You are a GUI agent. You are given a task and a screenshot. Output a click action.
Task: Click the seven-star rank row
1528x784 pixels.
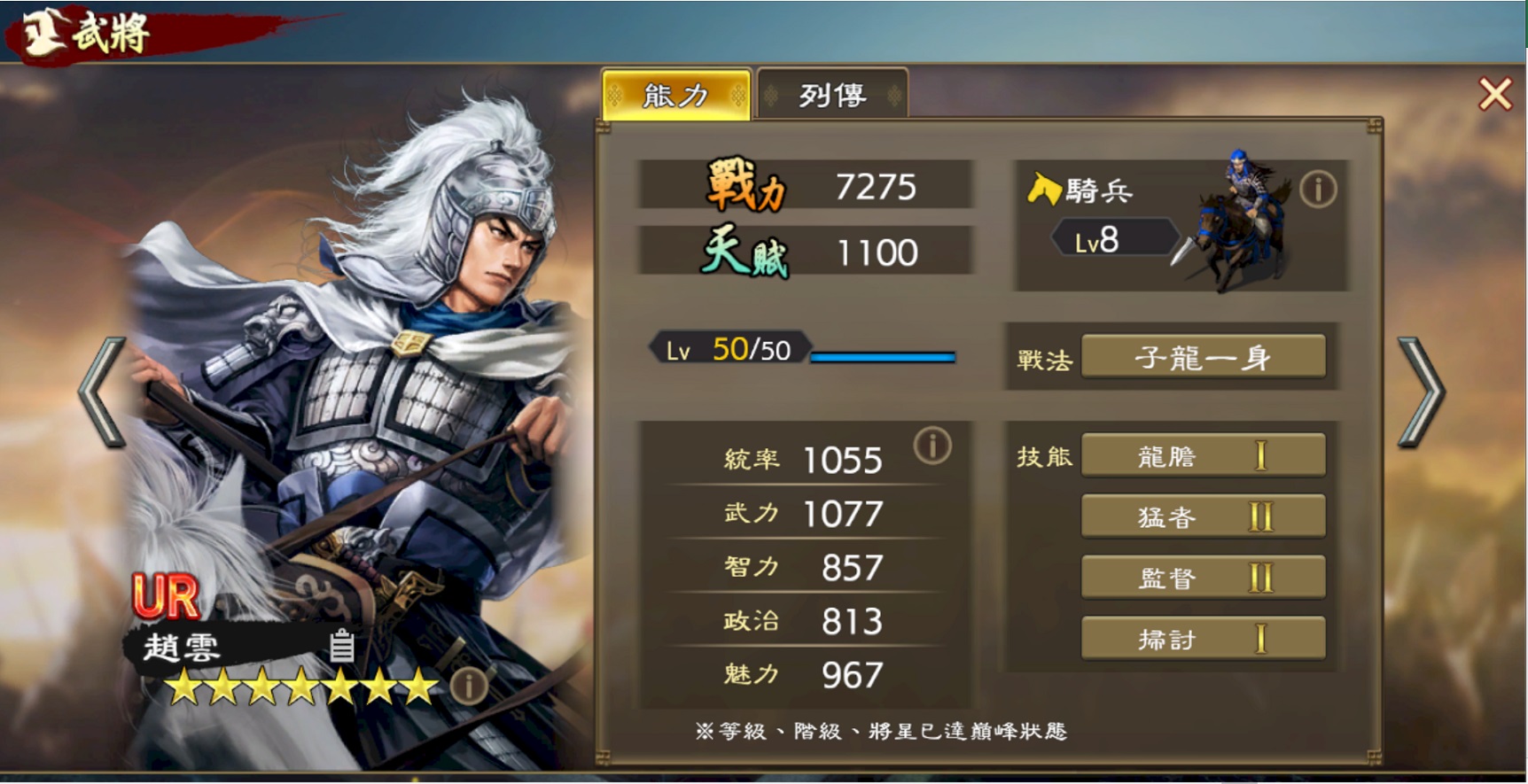coord(303,687)
